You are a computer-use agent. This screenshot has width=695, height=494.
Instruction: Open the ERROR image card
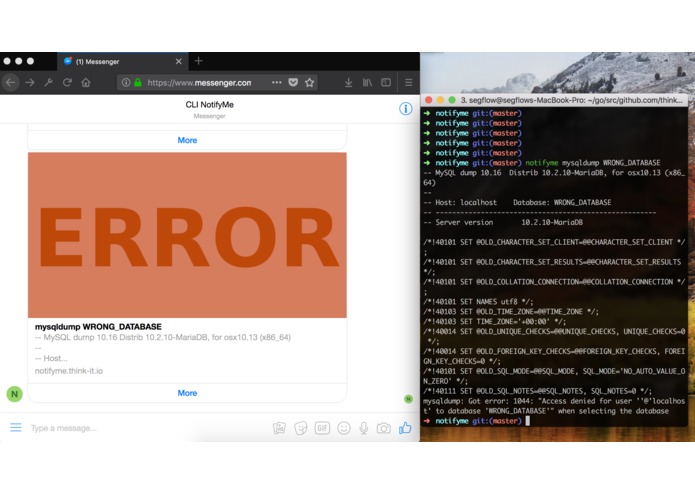(x=187, y=235)
